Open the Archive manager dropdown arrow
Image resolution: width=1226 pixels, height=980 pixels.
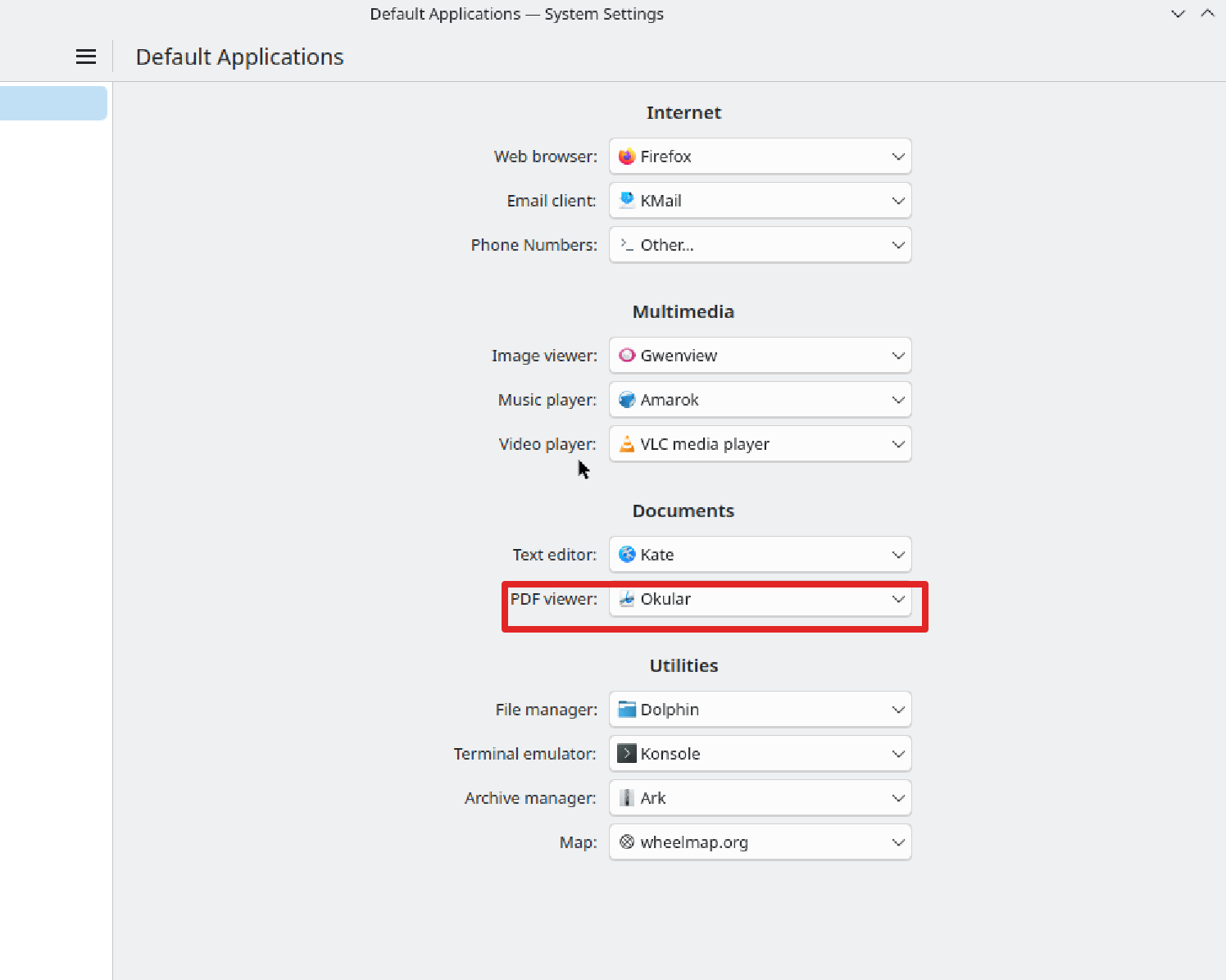click(898, 798)
